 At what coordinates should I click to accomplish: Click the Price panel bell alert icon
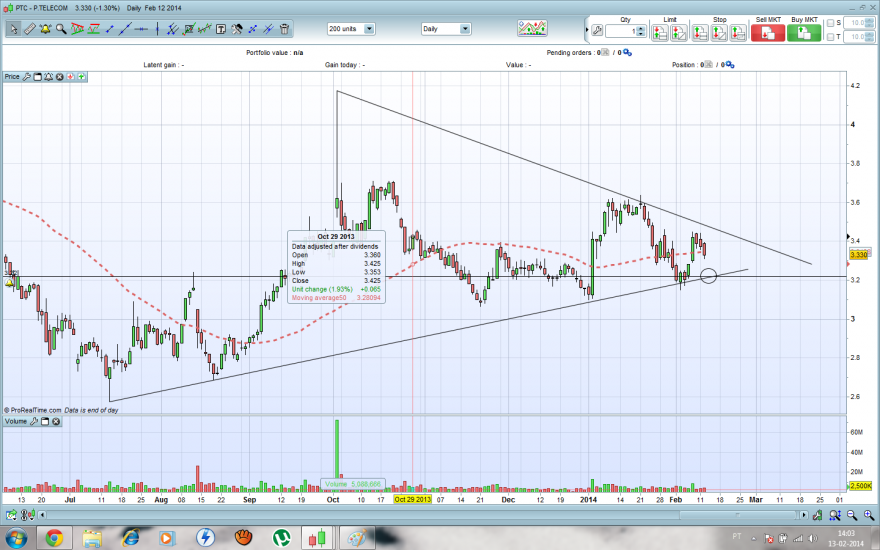click(x=48, y=76)
